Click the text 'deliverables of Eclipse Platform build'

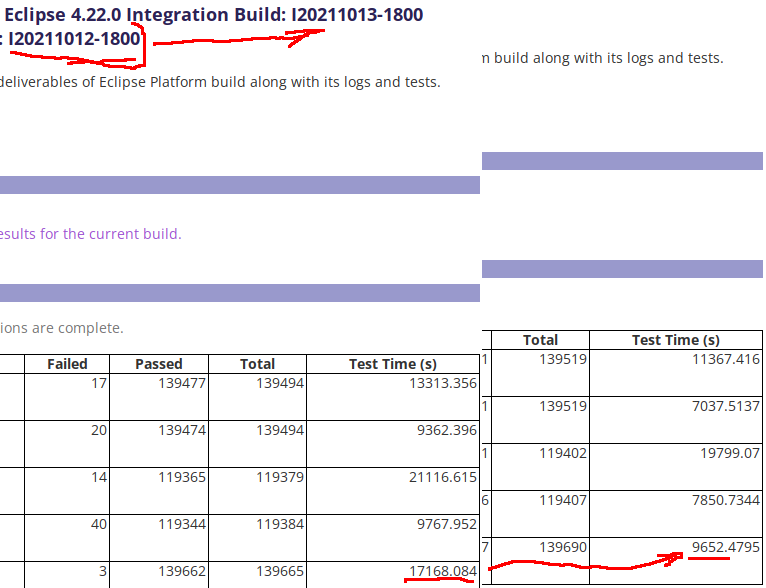pos(123,82)
